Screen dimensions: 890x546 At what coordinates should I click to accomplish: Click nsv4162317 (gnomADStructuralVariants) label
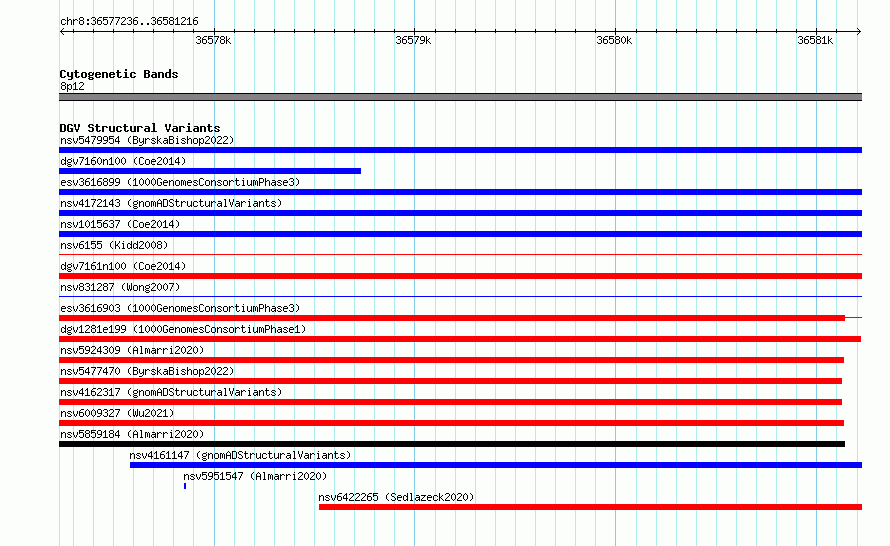pyautogui.click(x=171, y=392)
